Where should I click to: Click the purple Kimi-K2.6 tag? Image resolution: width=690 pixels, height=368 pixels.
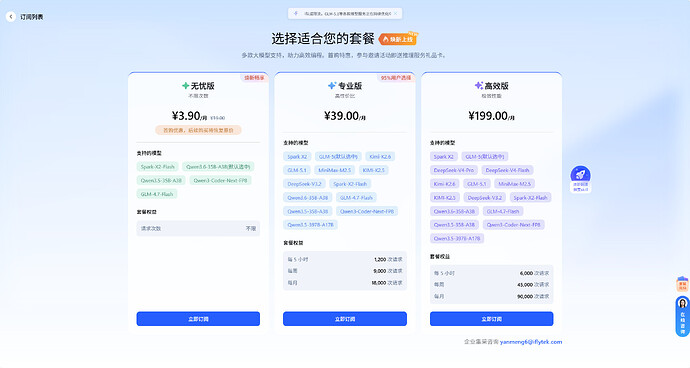pyautogui.click(x=444, y=184)
